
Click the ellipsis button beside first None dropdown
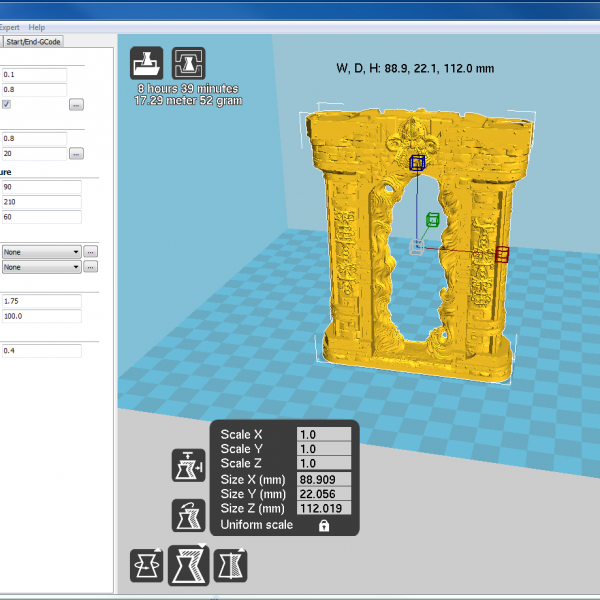[x=90, y=252]
